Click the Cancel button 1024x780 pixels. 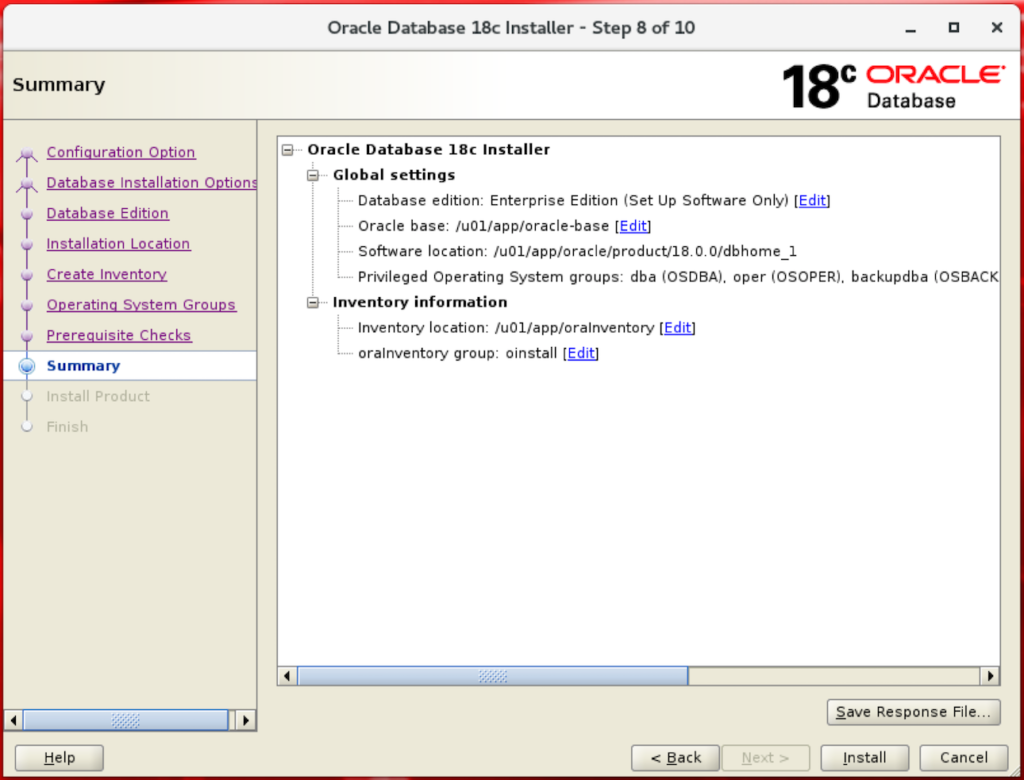point(963,758)
